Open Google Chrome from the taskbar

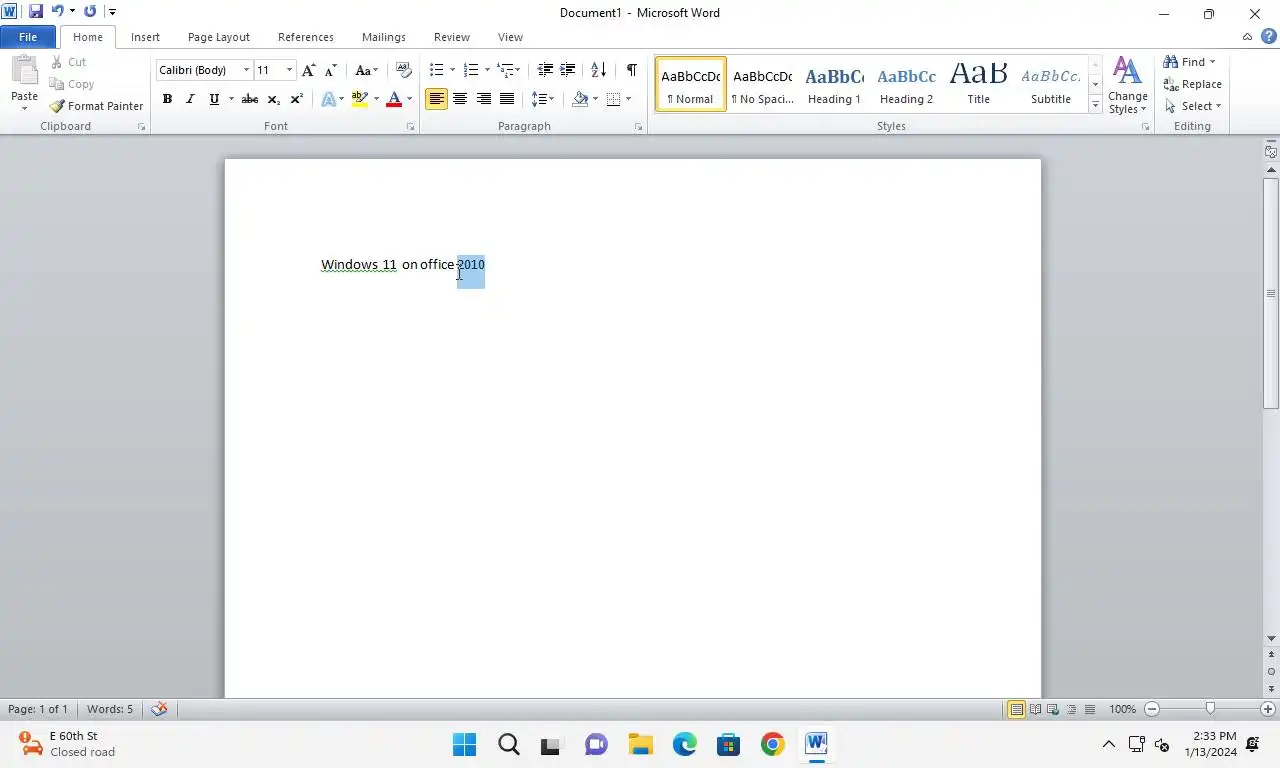[x=772, y=744]
